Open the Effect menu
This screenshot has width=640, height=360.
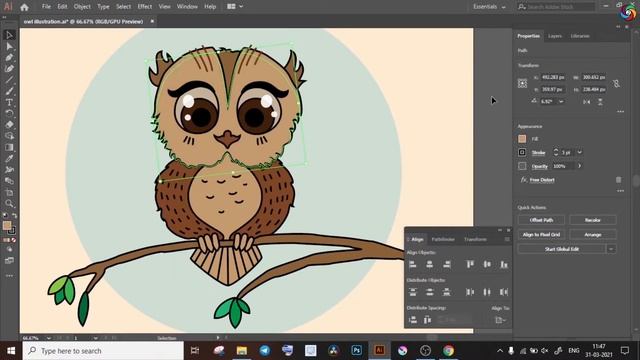[x=144, y=7]
